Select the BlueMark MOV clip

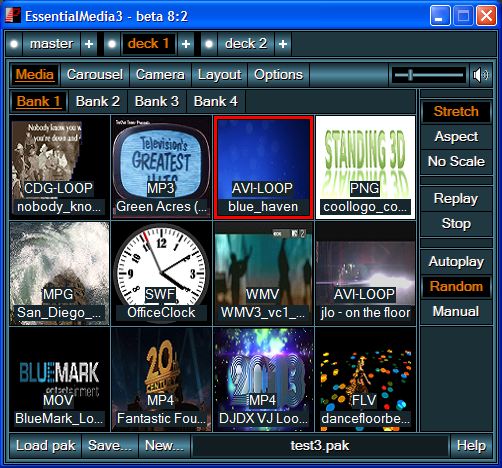[x=59, y=380]
